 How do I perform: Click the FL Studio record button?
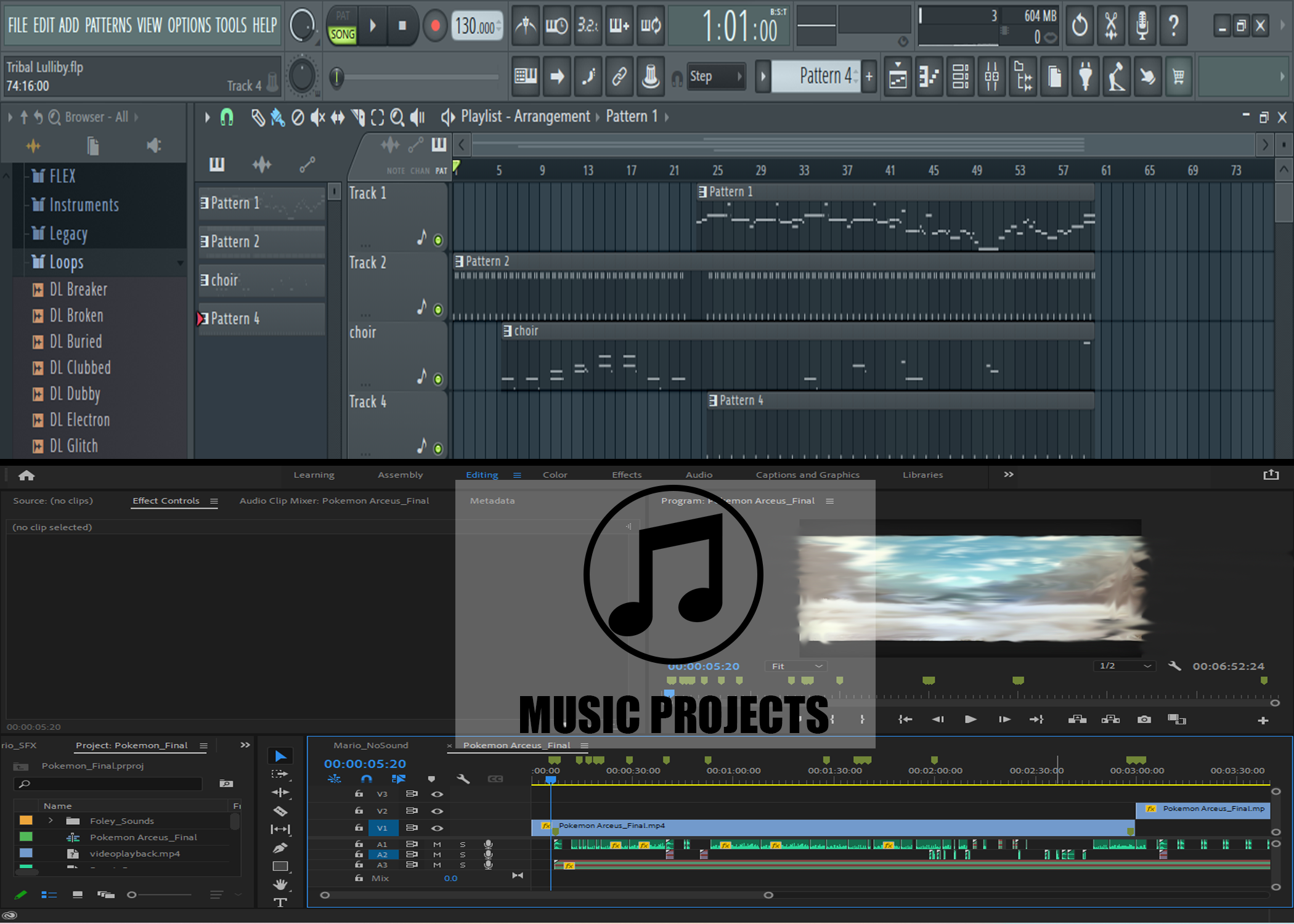click(x=435, y=26)
